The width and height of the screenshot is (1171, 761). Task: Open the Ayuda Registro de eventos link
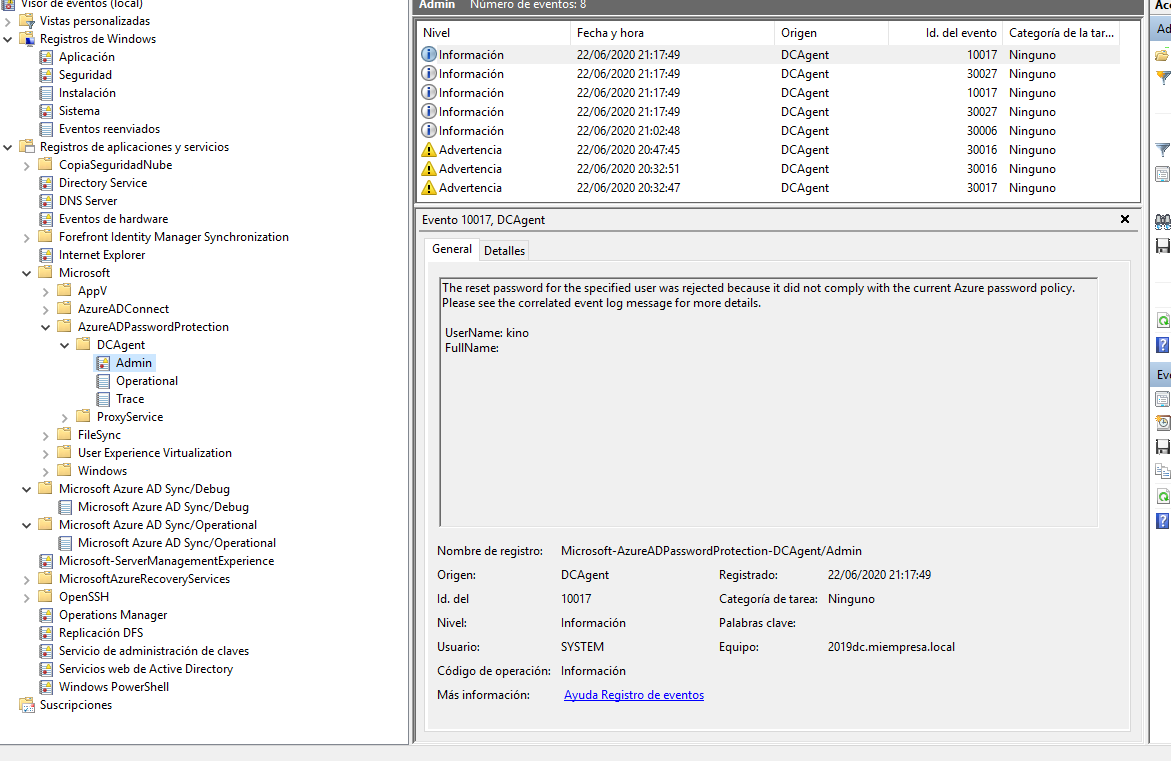coord(633,695)
